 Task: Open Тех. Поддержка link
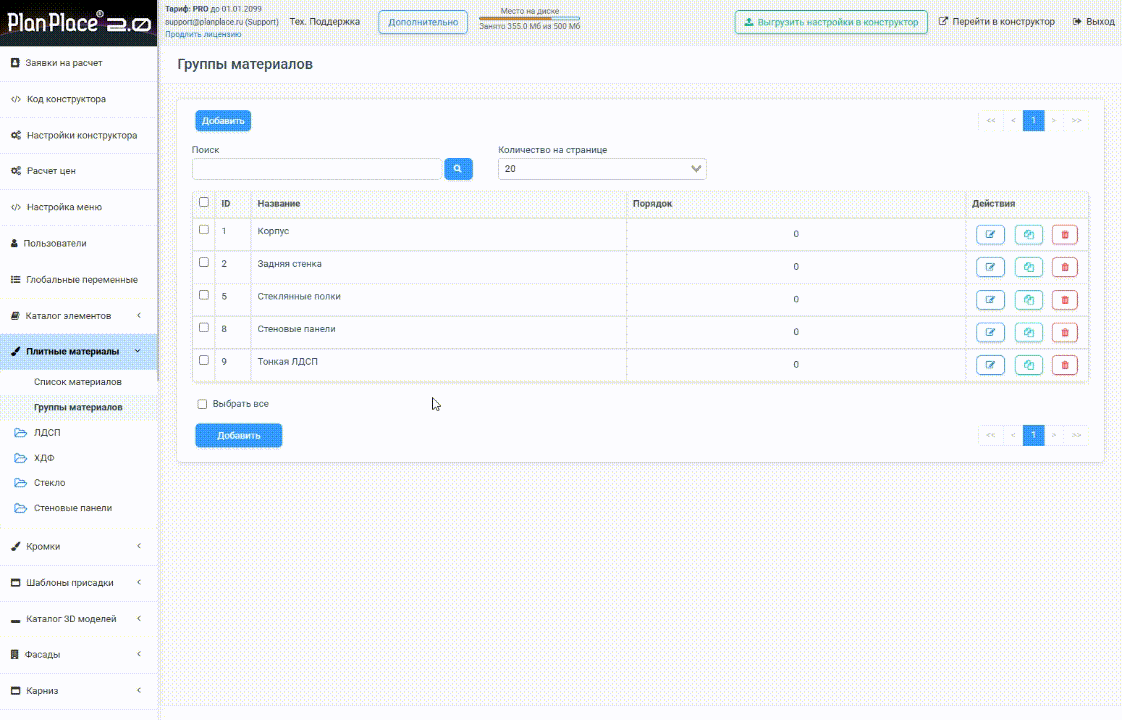click(325, 21)
